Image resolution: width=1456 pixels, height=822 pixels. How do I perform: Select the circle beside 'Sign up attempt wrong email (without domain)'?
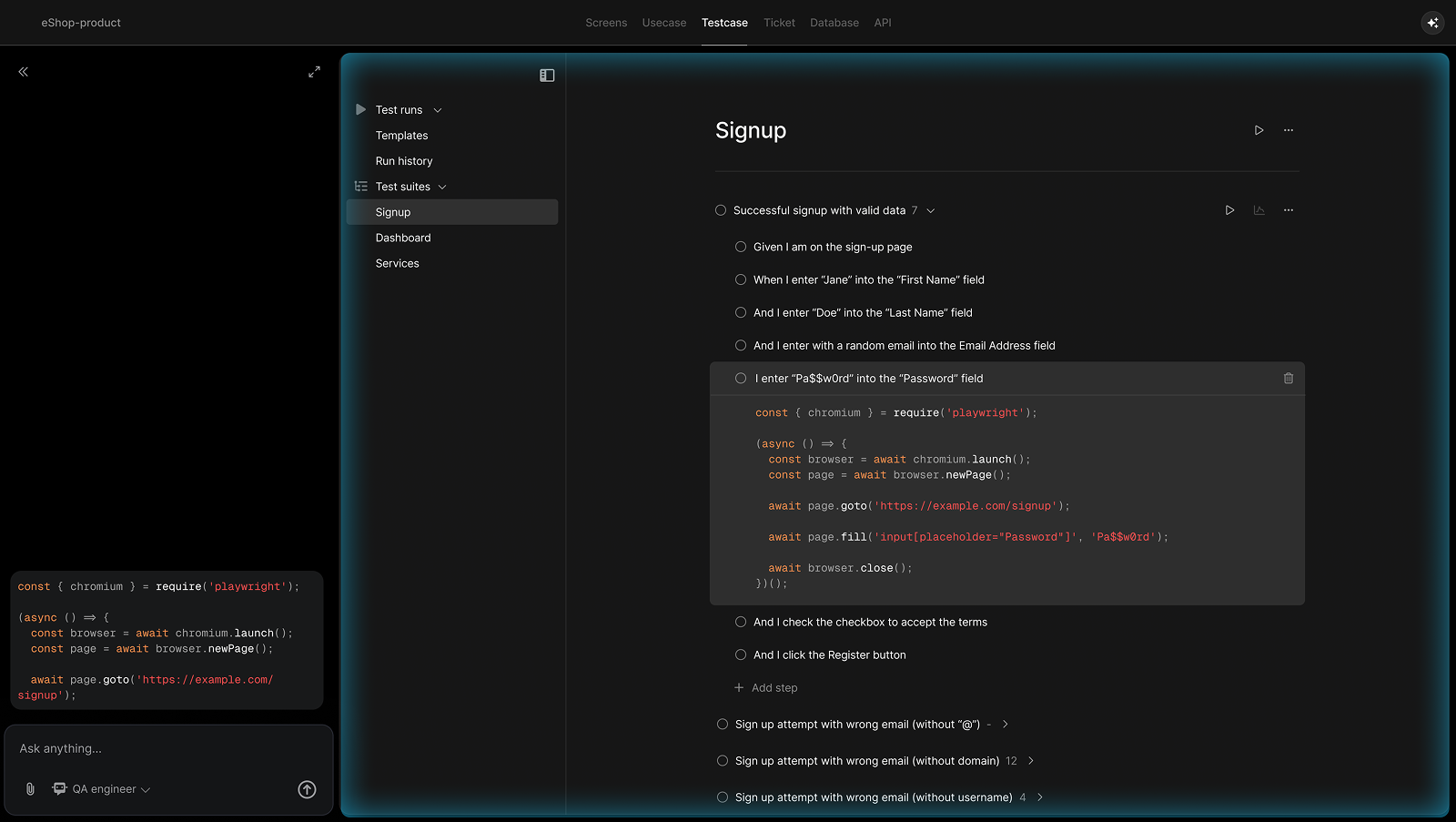(722, 760)
